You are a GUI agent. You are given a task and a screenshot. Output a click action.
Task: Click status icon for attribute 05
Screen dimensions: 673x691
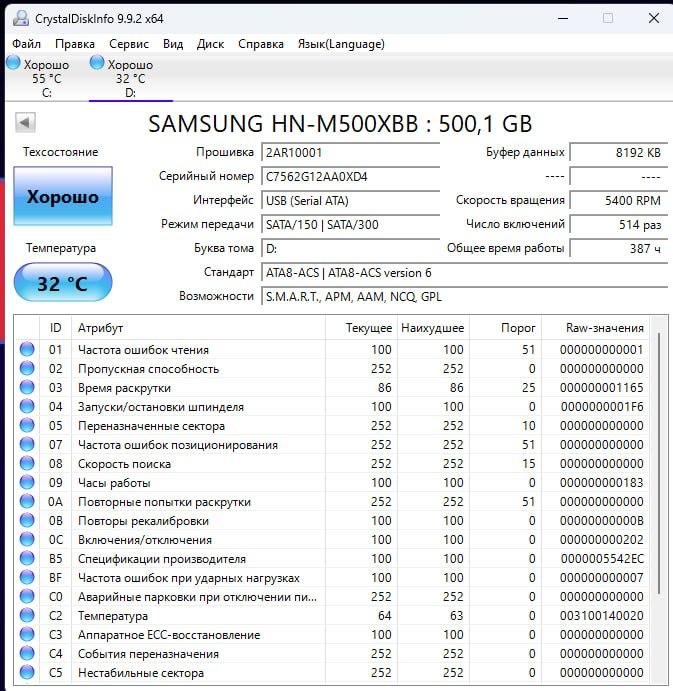click(x=27, y=425)
